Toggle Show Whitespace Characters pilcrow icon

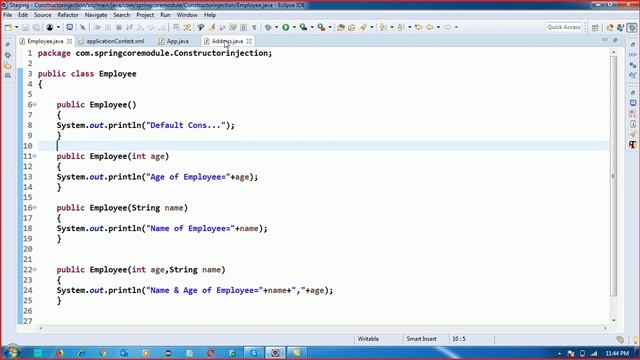[x=254, y=27]
